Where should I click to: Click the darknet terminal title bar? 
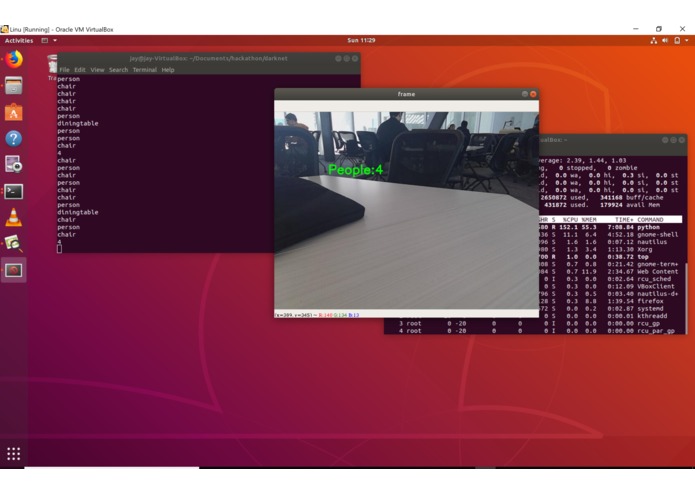coord(208,58)
